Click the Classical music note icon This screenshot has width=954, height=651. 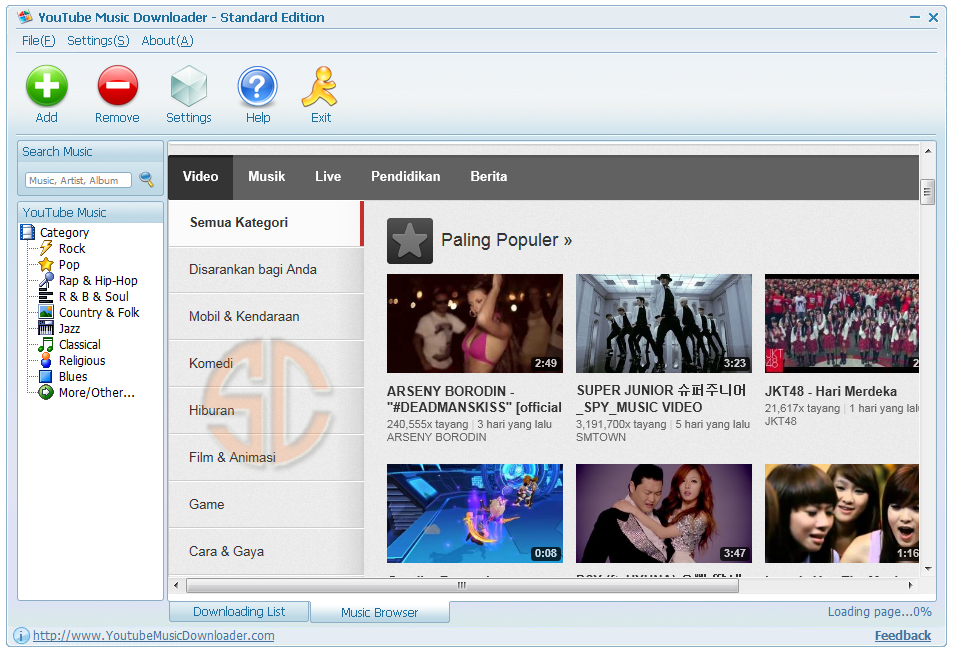pos(46,344)
